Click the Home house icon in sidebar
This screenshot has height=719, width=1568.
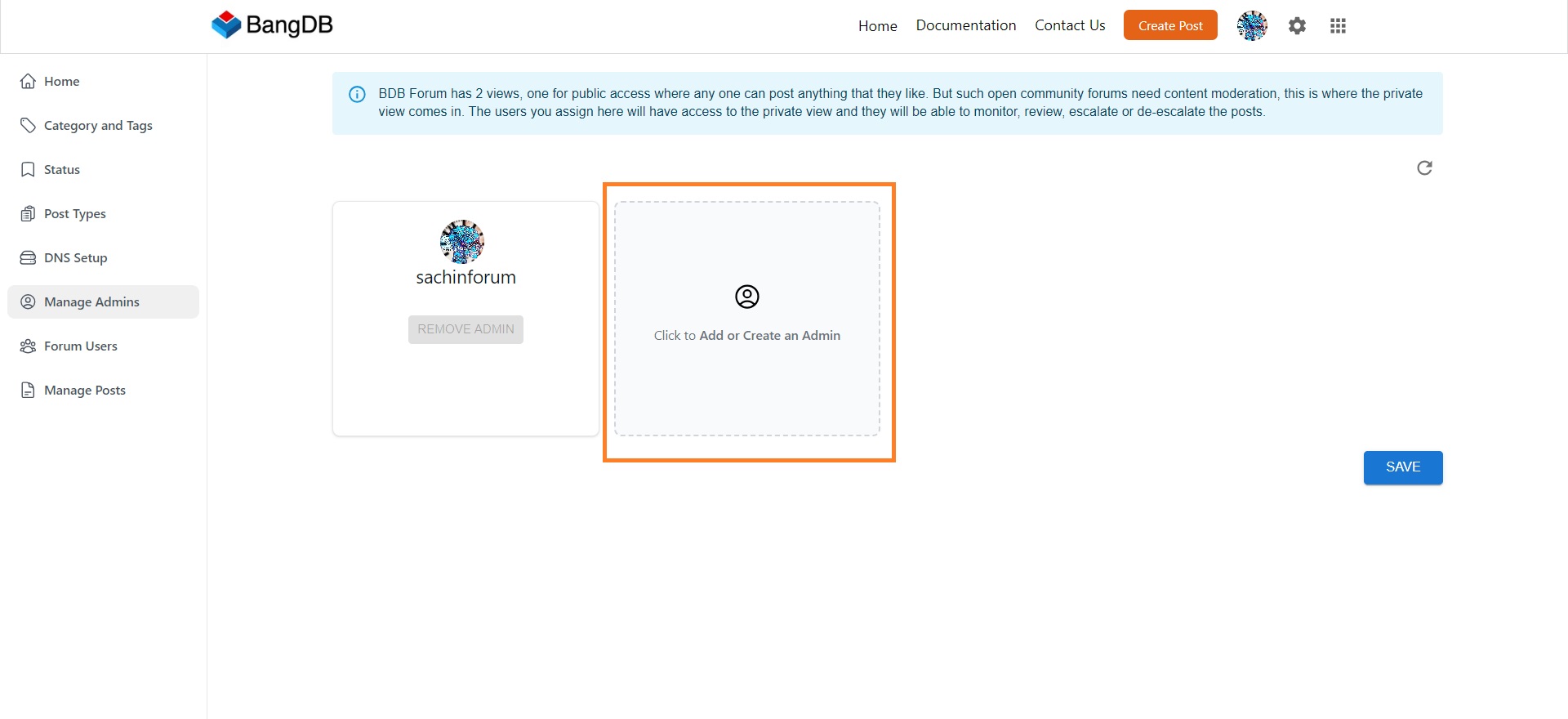(x=28, y=81)
